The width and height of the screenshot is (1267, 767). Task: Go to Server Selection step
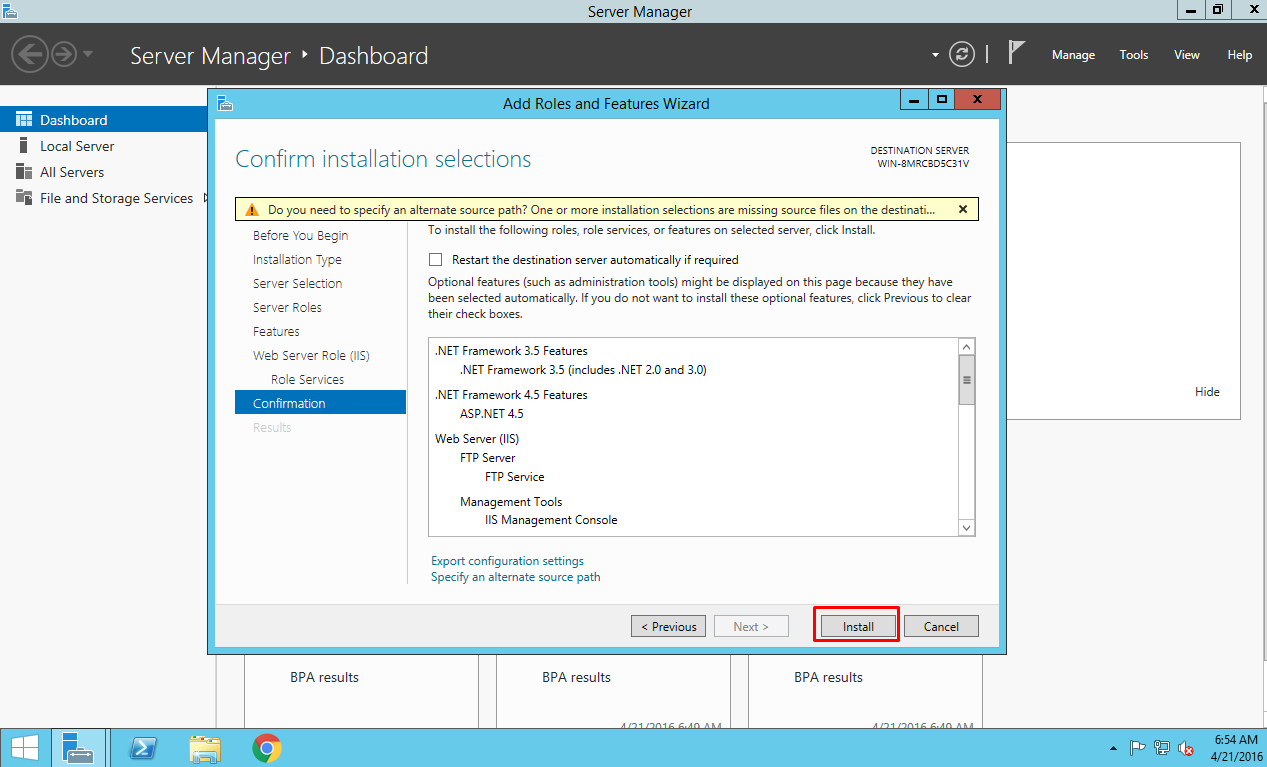297,283
